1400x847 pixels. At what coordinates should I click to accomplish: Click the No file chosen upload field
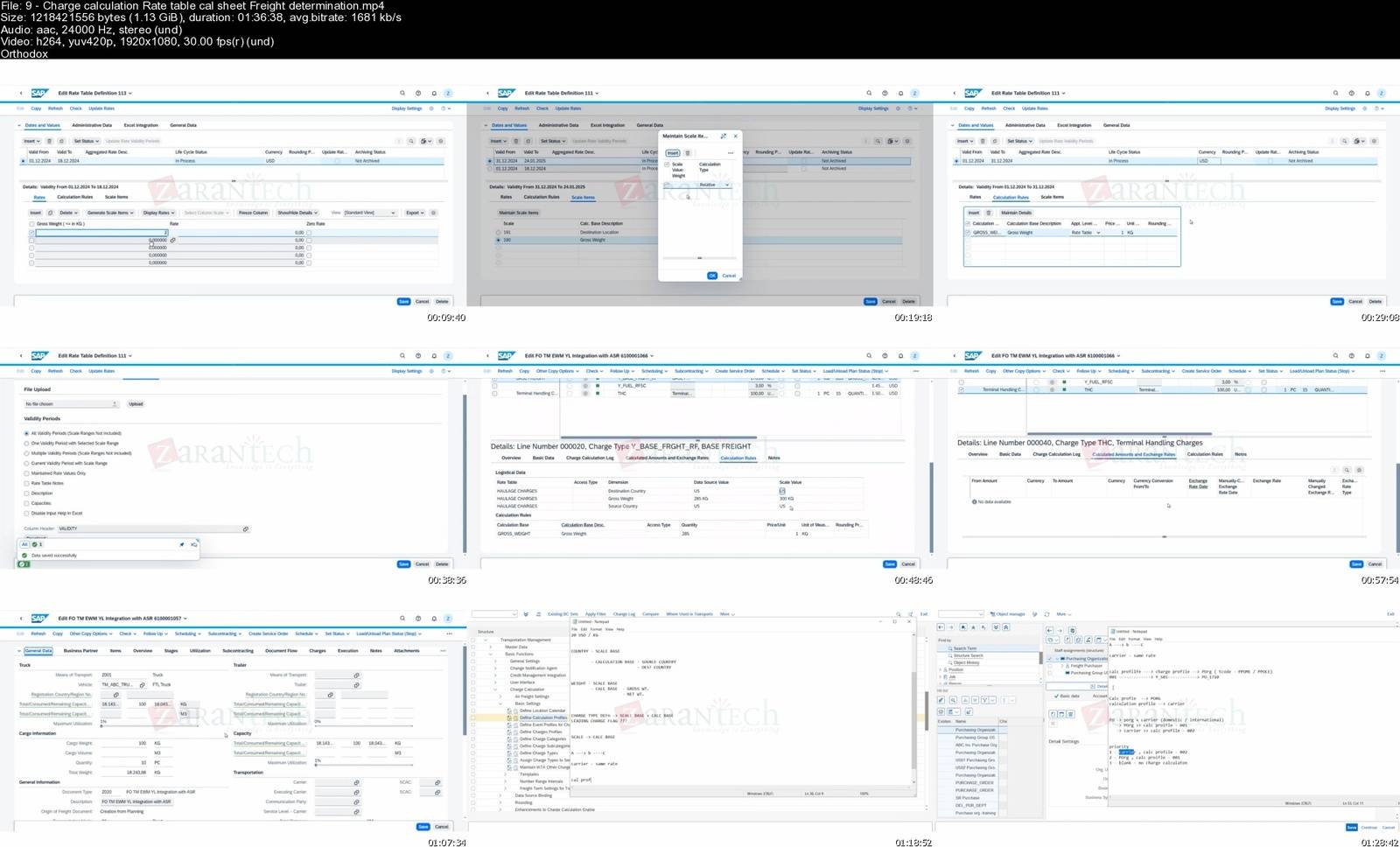pos(71,404)
